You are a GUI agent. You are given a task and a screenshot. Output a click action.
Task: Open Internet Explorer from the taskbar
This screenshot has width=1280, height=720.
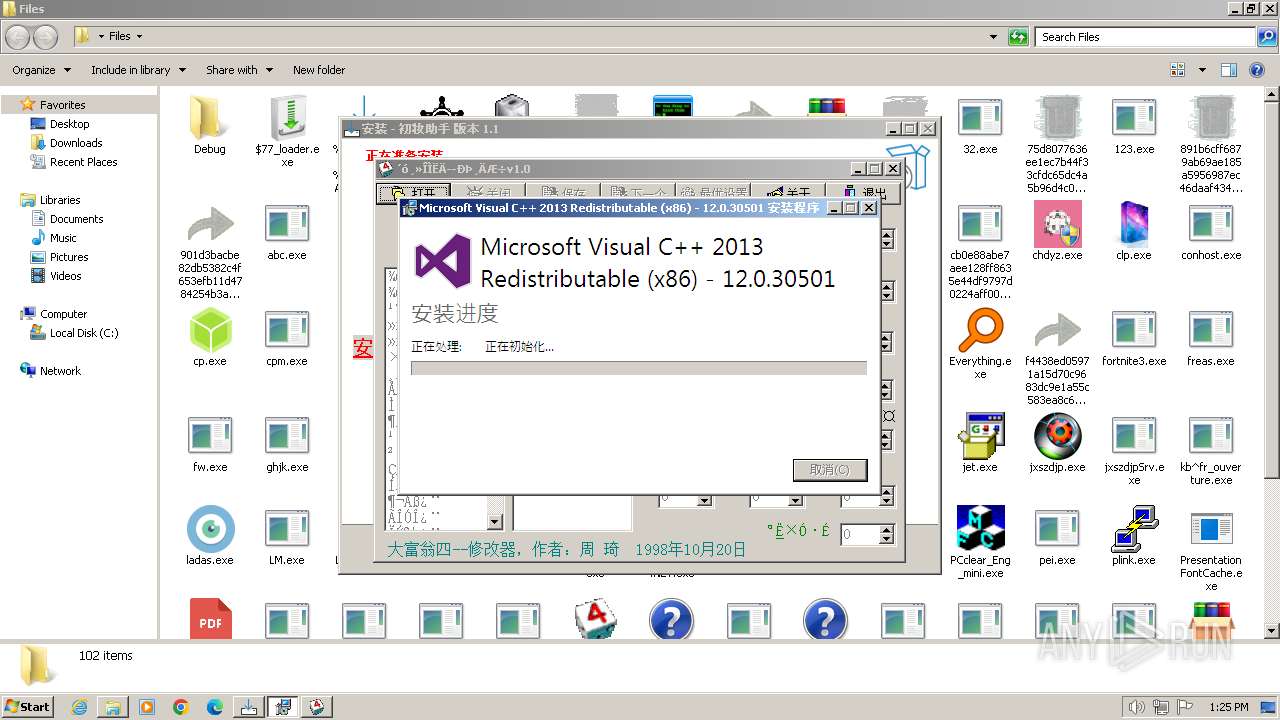point(79,707)
